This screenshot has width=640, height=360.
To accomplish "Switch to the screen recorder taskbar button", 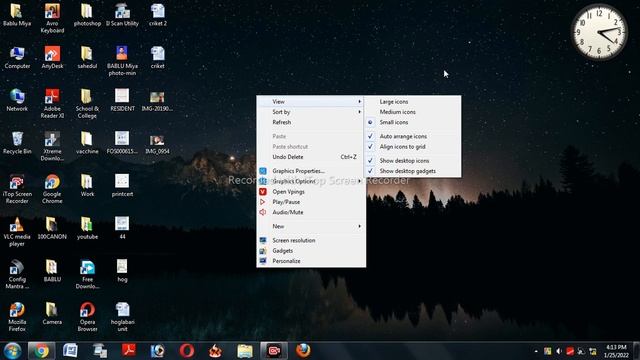I will [x=274, y=351].
